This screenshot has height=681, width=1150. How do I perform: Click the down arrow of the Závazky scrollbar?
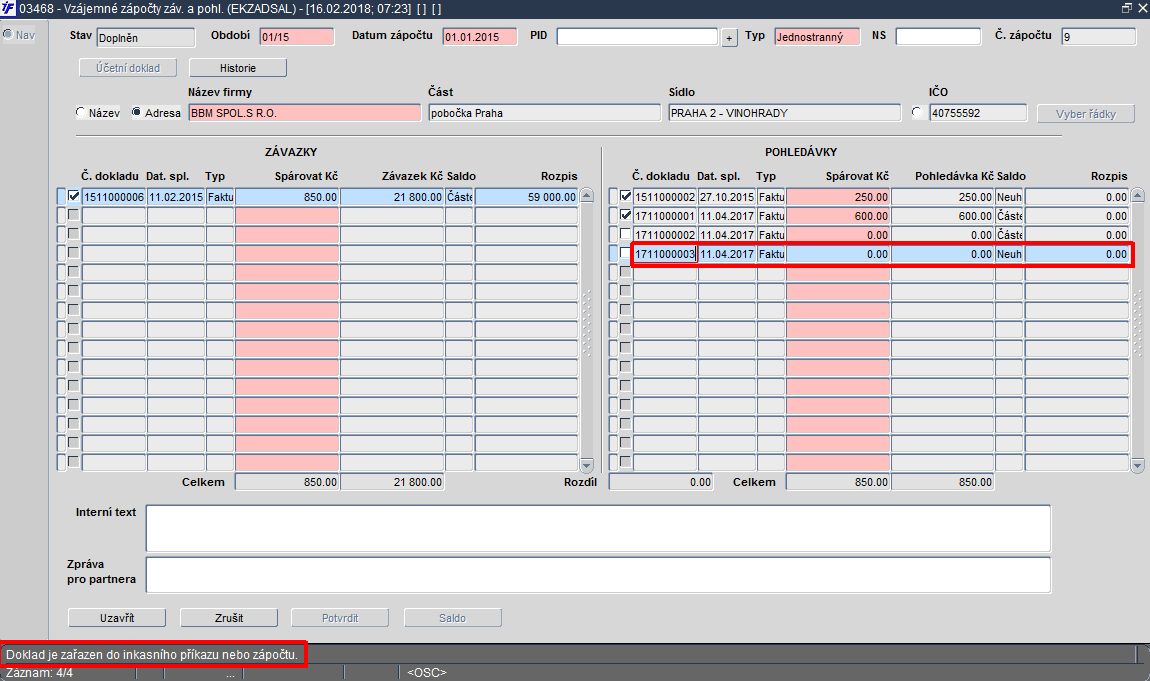click(x=587, y=465)
